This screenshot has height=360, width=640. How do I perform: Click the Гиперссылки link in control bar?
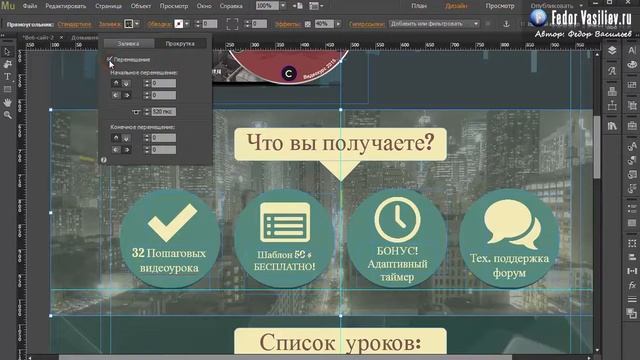click(x=367, y=24)
